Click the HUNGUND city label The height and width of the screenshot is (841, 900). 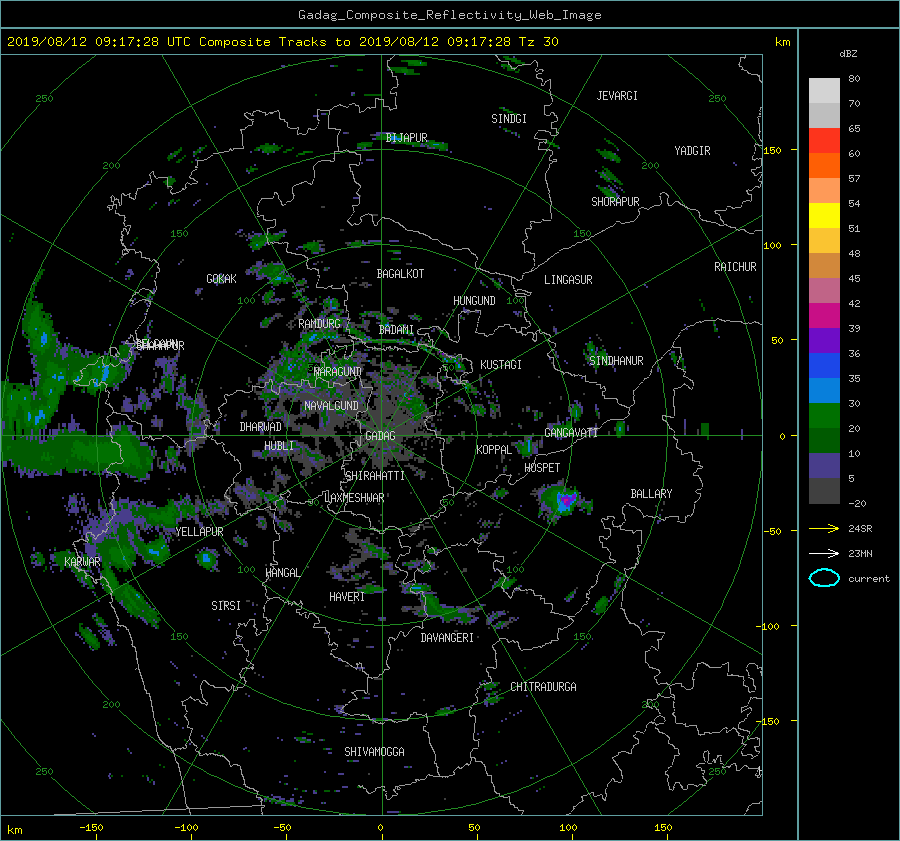pos(474,301)
